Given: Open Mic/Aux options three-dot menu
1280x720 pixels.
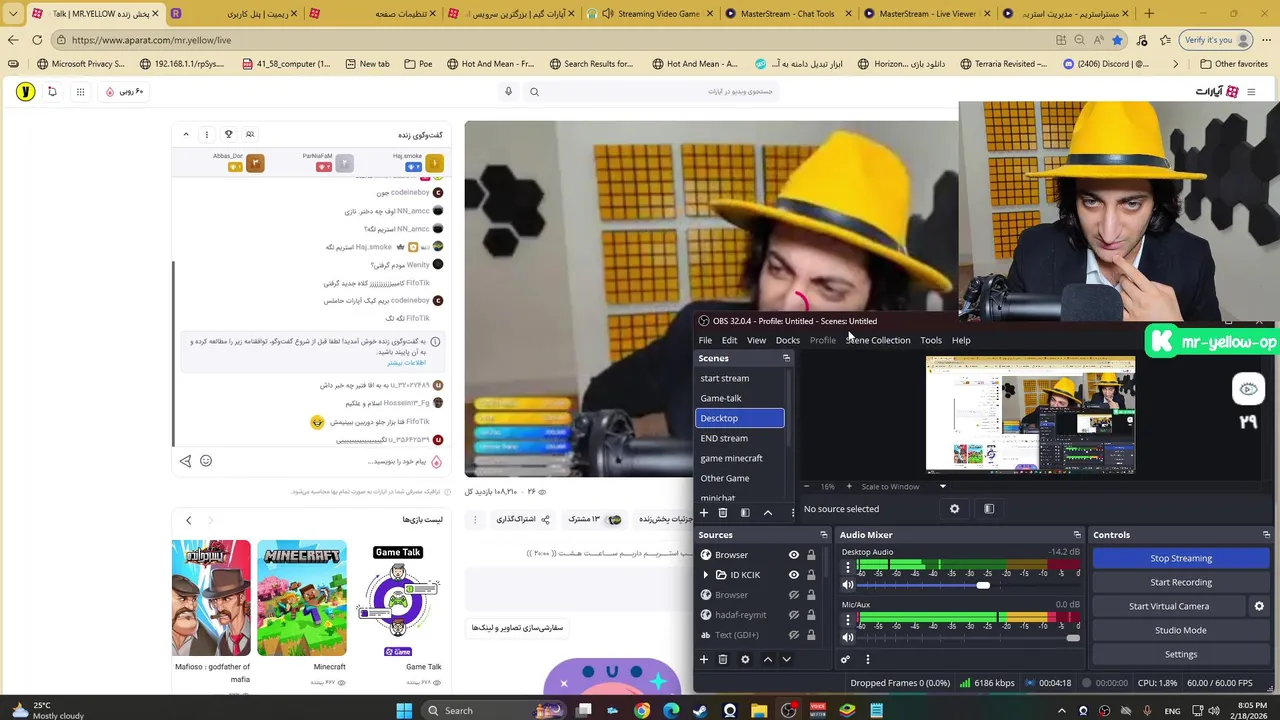Looking at the screenshot, I should 848,620.
